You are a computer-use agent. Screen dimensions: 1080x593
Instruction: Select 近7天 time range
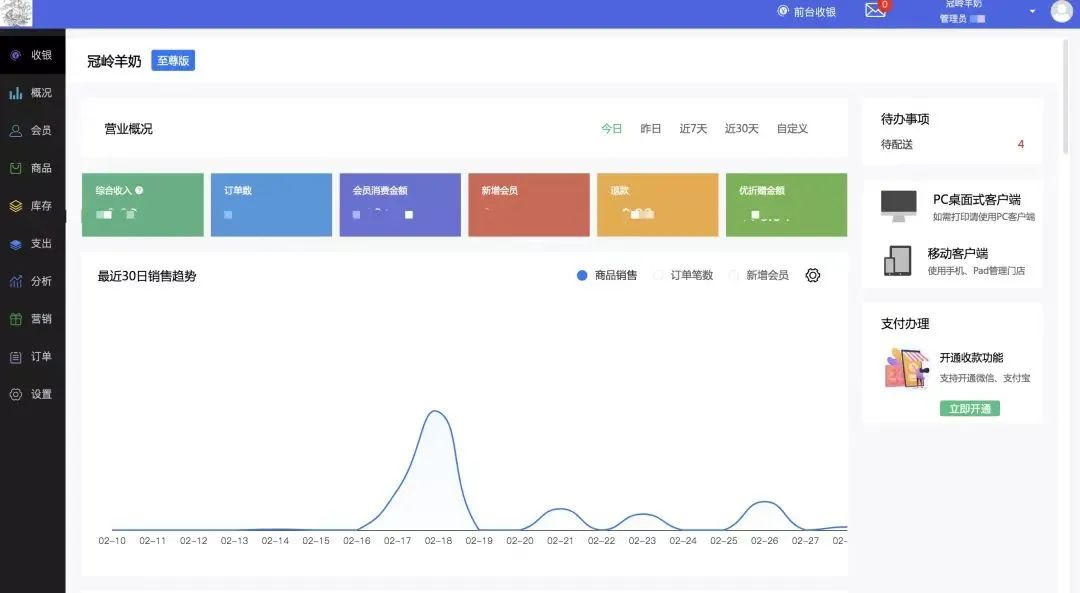pos(693,129)
